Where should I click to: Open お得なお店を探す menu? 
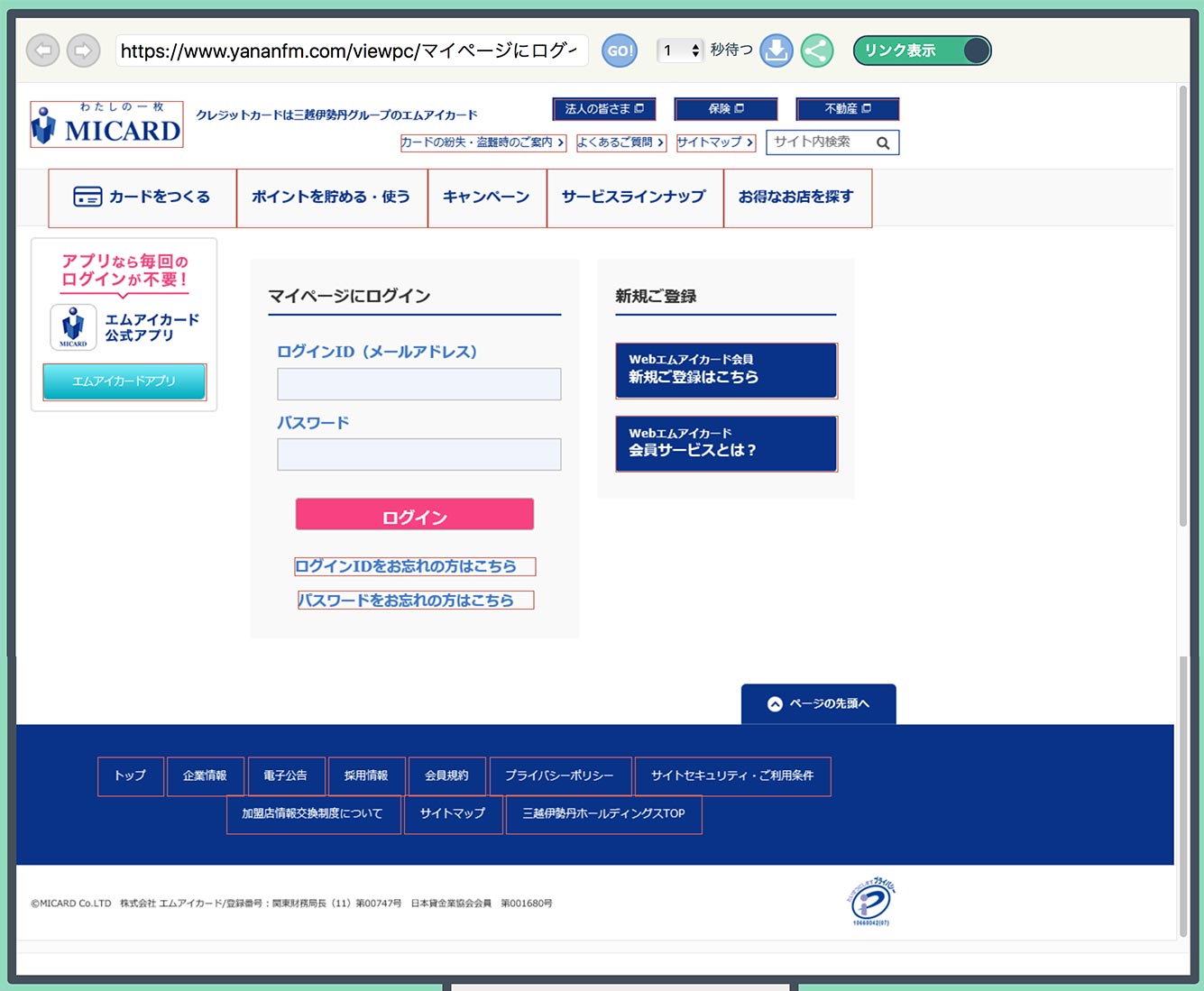[x=797, y=197]
